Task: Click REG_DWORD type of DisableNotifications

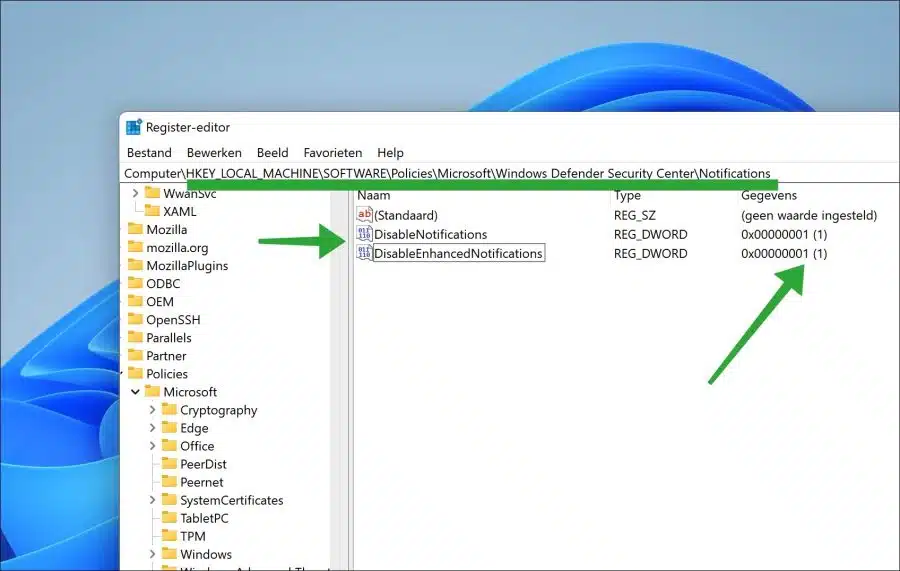Action: (x=650, y=234)
